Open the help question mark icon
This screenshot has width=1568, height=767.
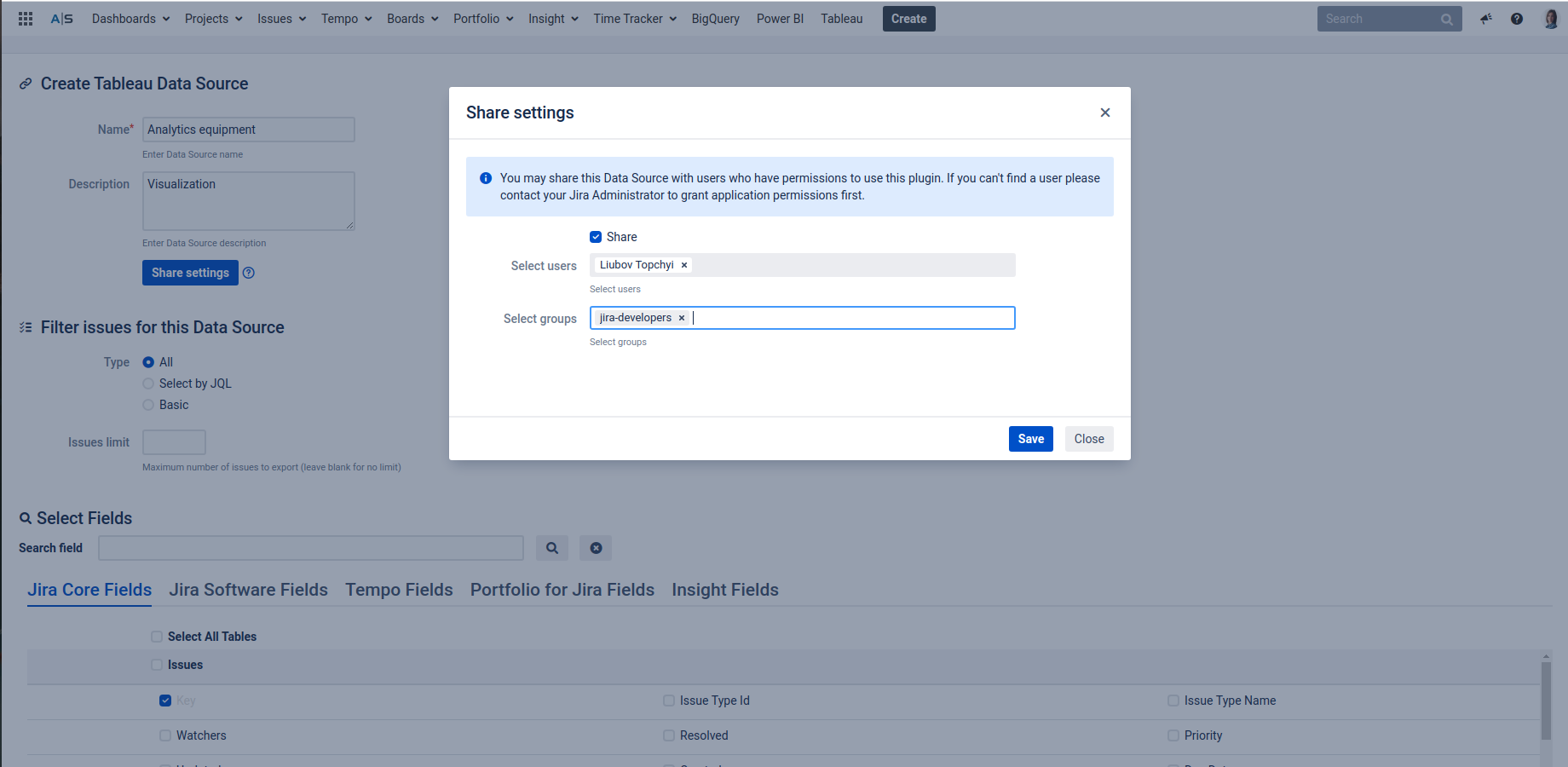click(1517, 19)
